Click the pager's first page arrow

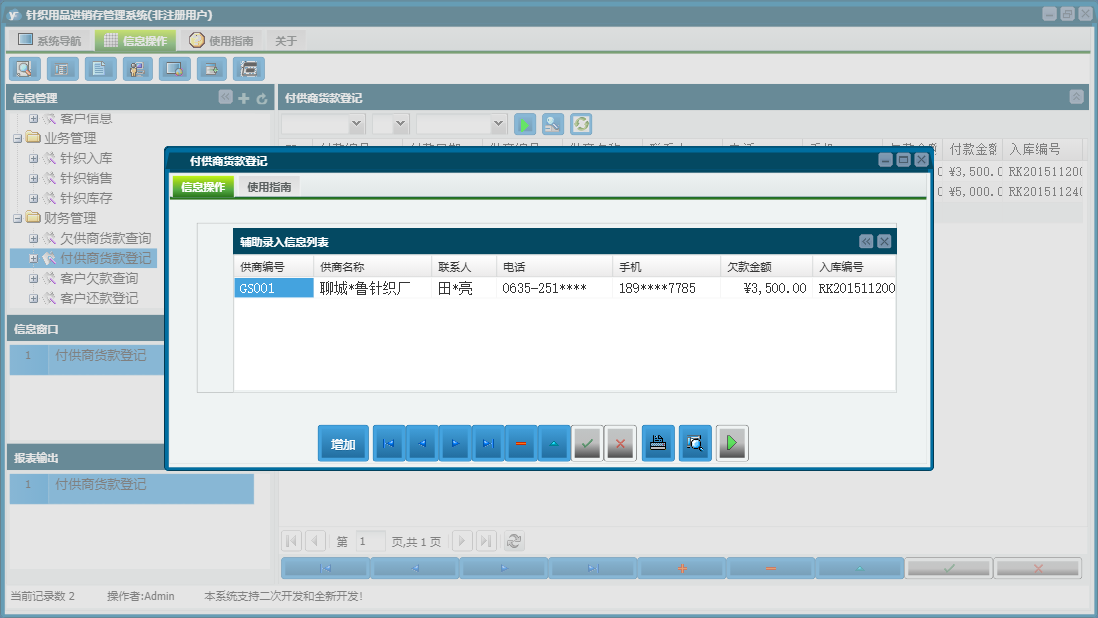point(291,541)
